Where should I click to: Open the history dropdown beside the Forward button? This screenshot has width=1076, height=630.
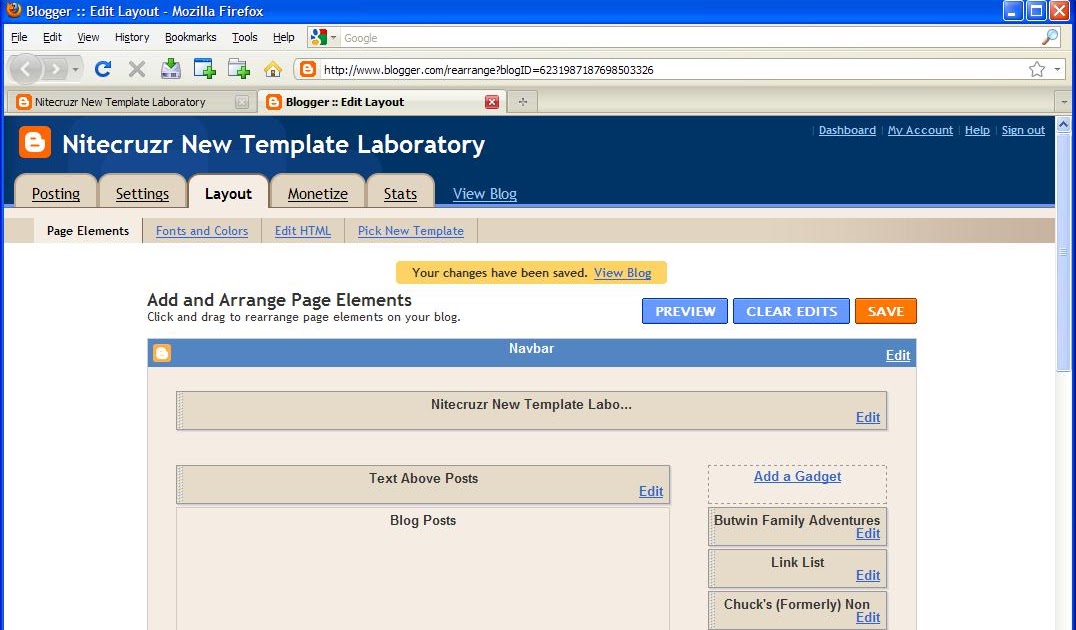point(75,69)
